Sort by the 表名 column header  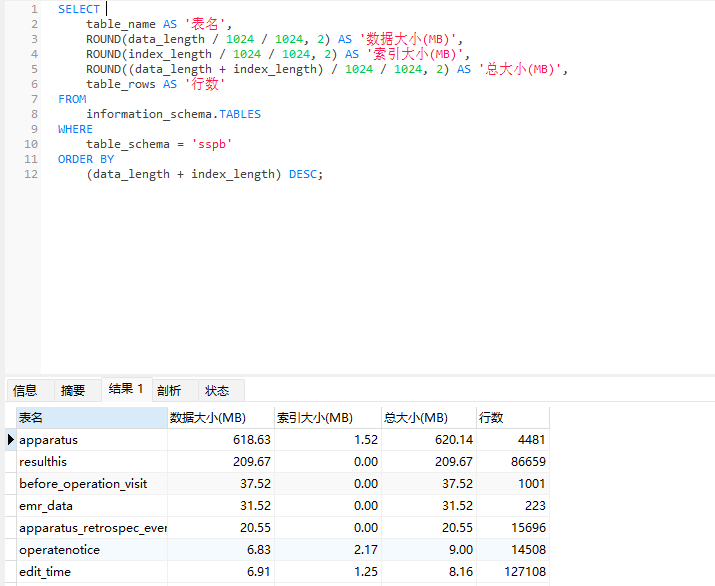[92, 418]
